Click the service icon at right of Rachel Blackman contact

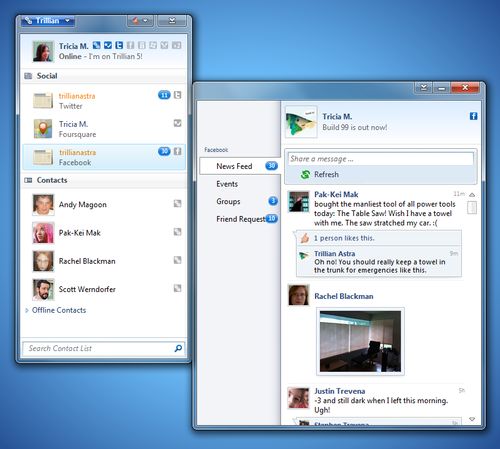[178, 260]
